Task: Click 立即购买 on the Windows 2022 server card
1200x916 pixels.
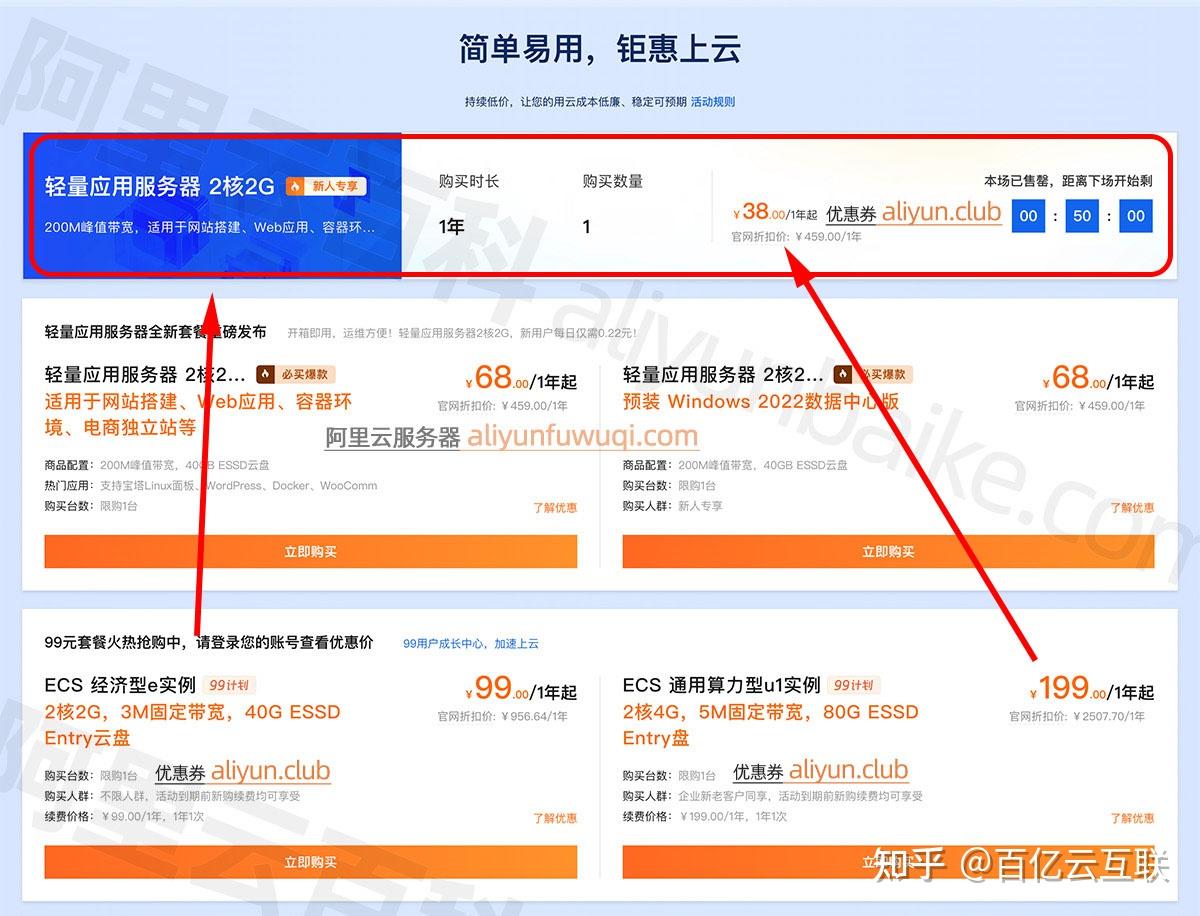Action: point(888,551)
